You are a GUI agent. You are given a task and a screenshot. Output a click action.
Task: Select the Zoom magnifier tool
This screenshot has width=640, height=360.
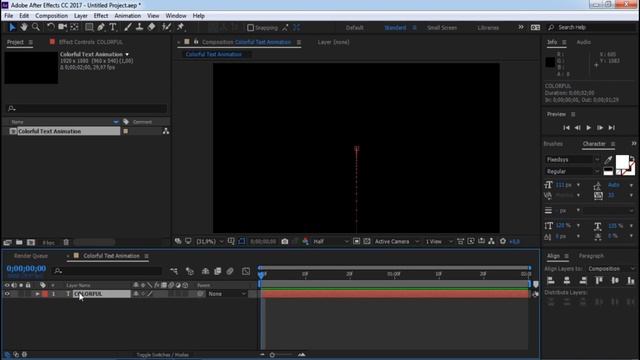pyautogui.click(x=36, y=27)
